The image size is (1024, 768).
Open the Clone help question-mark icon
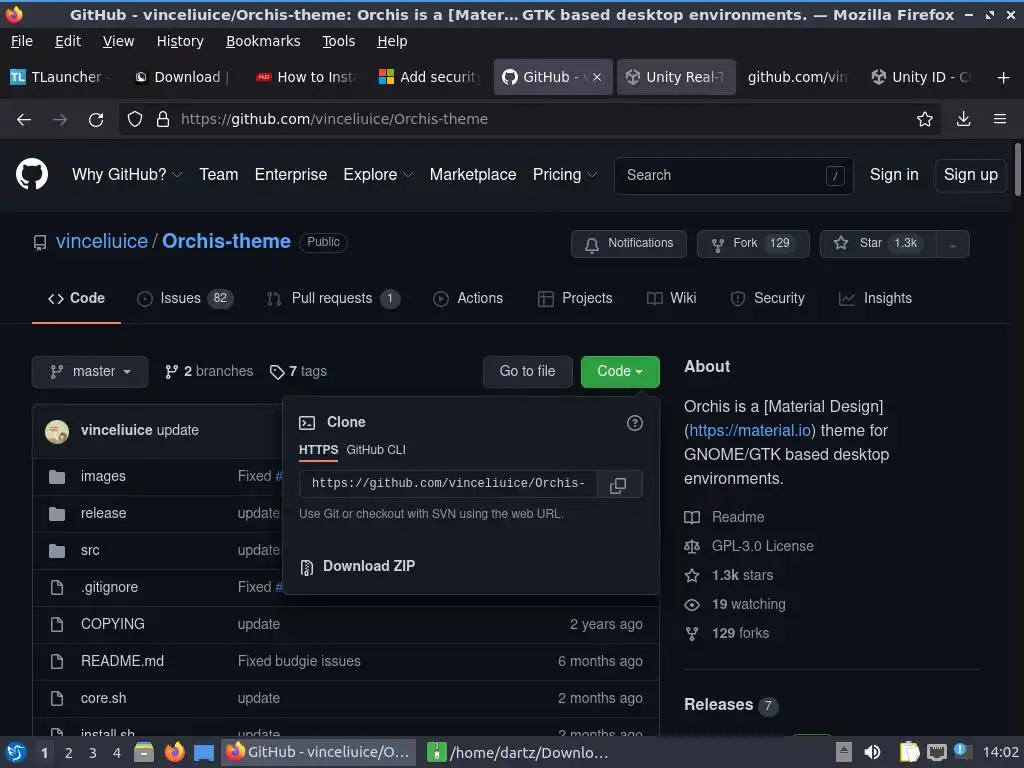[634, 423]
